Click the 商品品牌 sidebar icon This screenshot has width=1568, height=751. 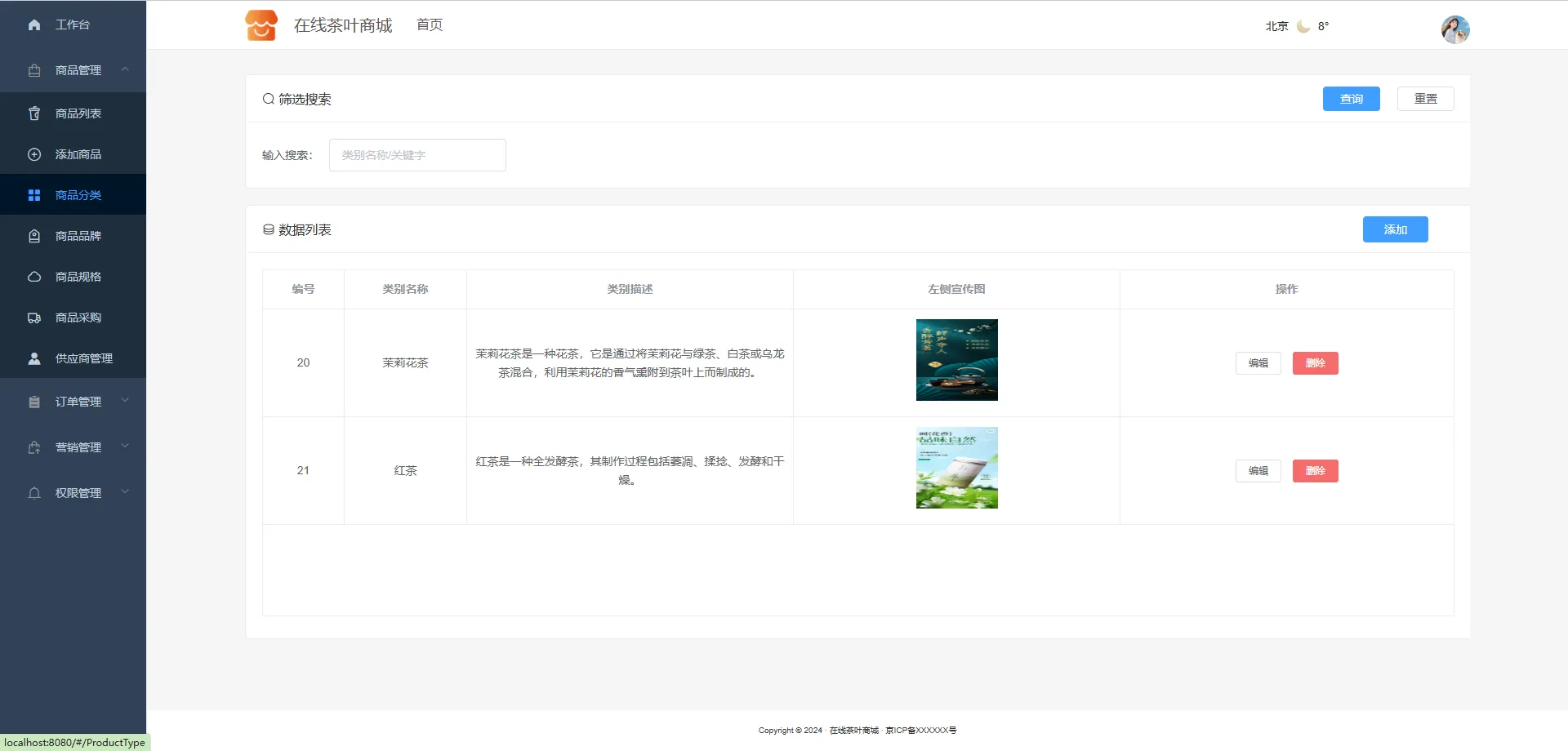click(34, 236)
